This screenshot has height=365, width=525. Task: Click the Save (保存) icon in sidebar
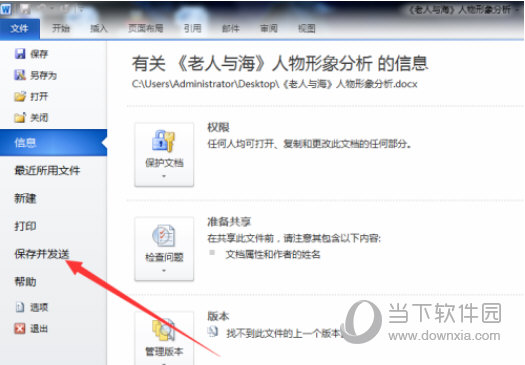point(20,54)
